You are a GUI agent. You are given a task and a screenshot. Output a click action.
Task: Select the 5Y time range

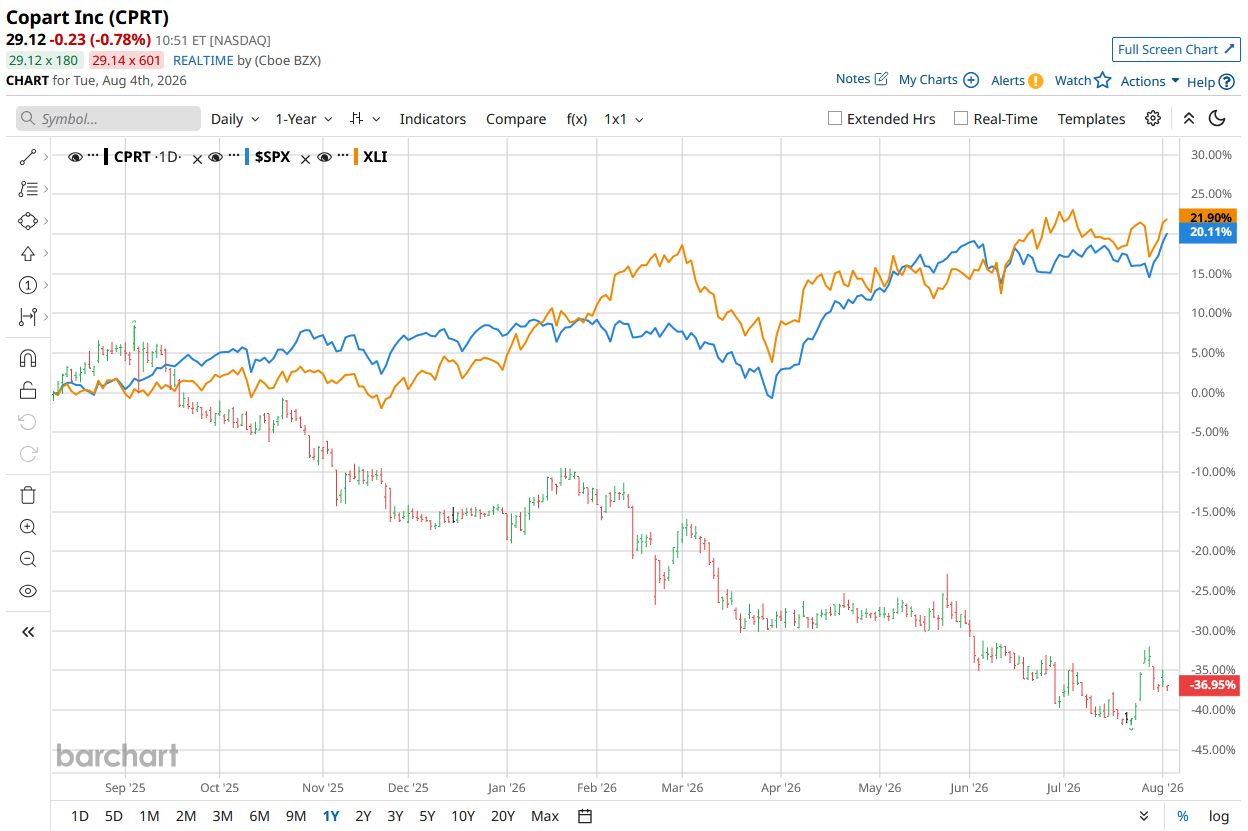click(x=427, y=816)
